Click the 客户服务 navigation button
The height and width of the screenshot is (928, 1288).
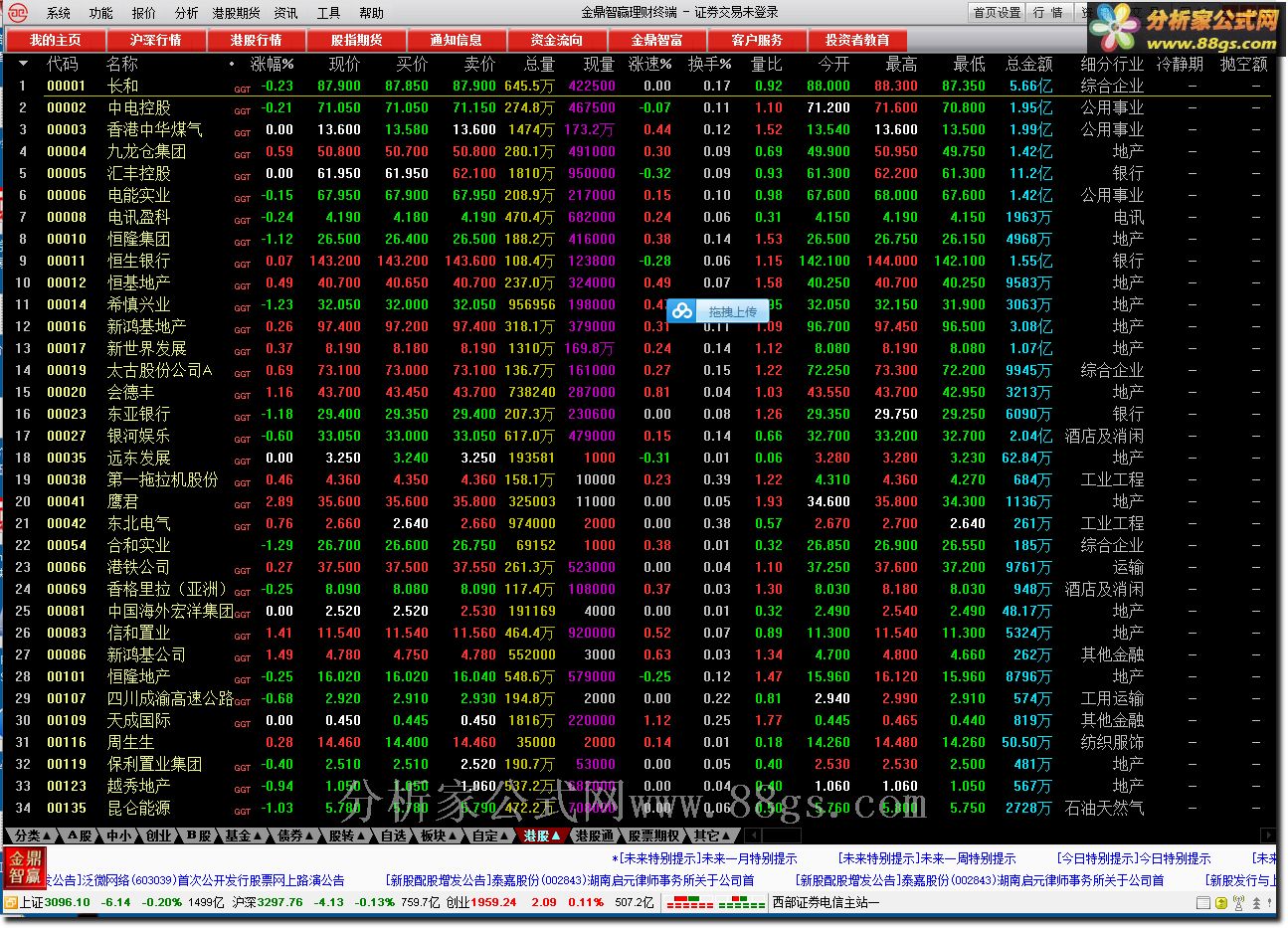(x=757, y=41)
